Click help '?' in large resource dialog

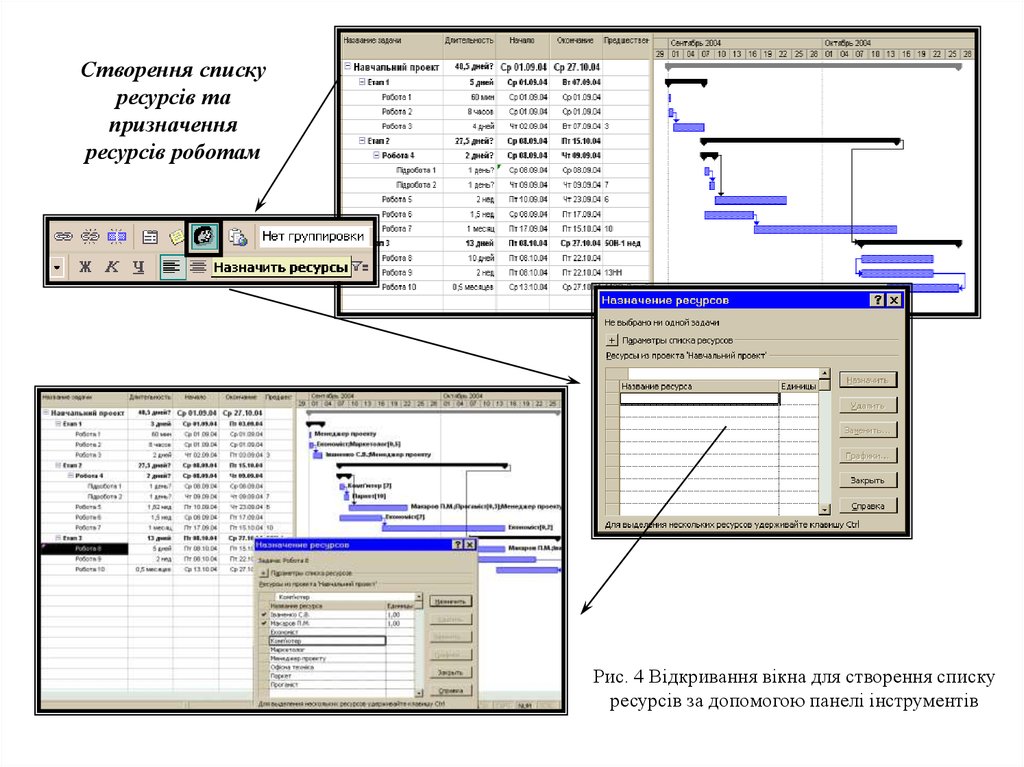[x=878, y=300]
